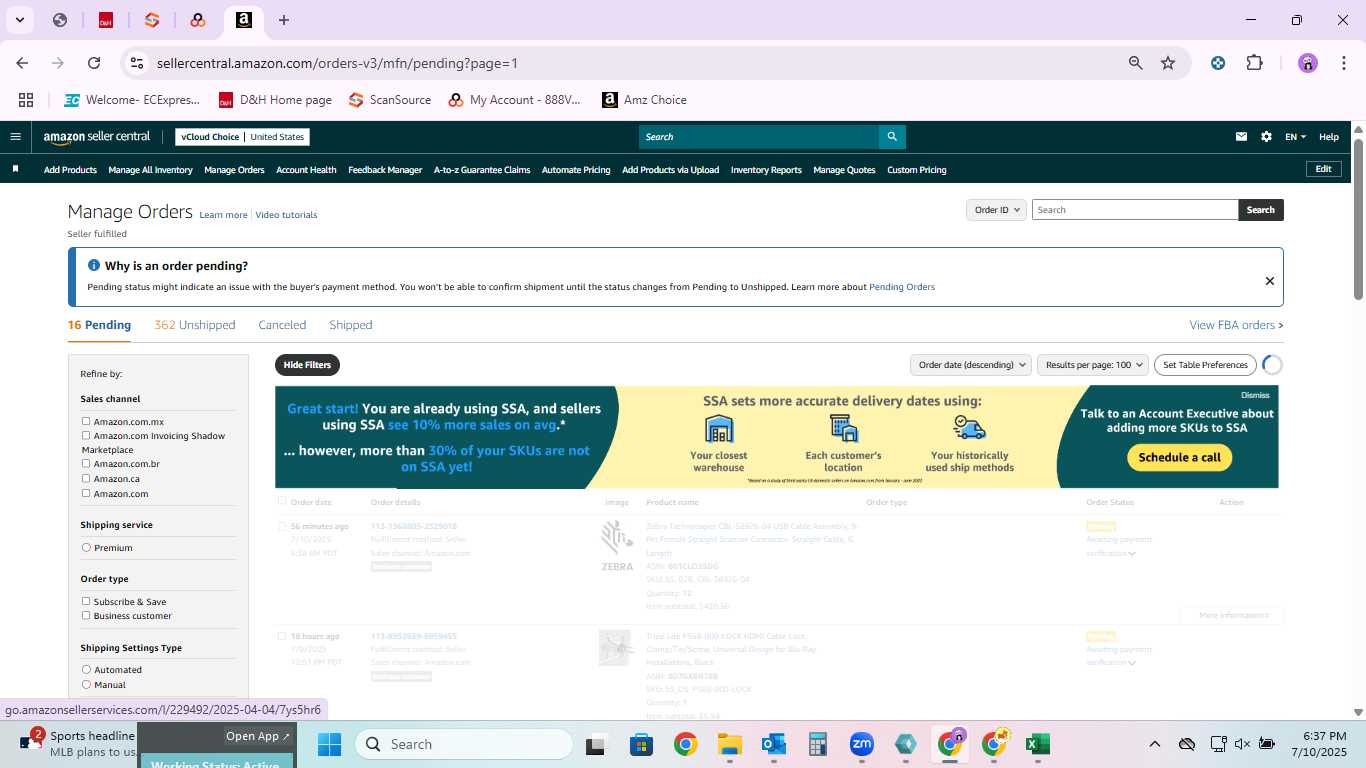The height and width of the screenshot is (768, 1366).
Task: Reload the page with browser refresh icon
Action: 94,63
